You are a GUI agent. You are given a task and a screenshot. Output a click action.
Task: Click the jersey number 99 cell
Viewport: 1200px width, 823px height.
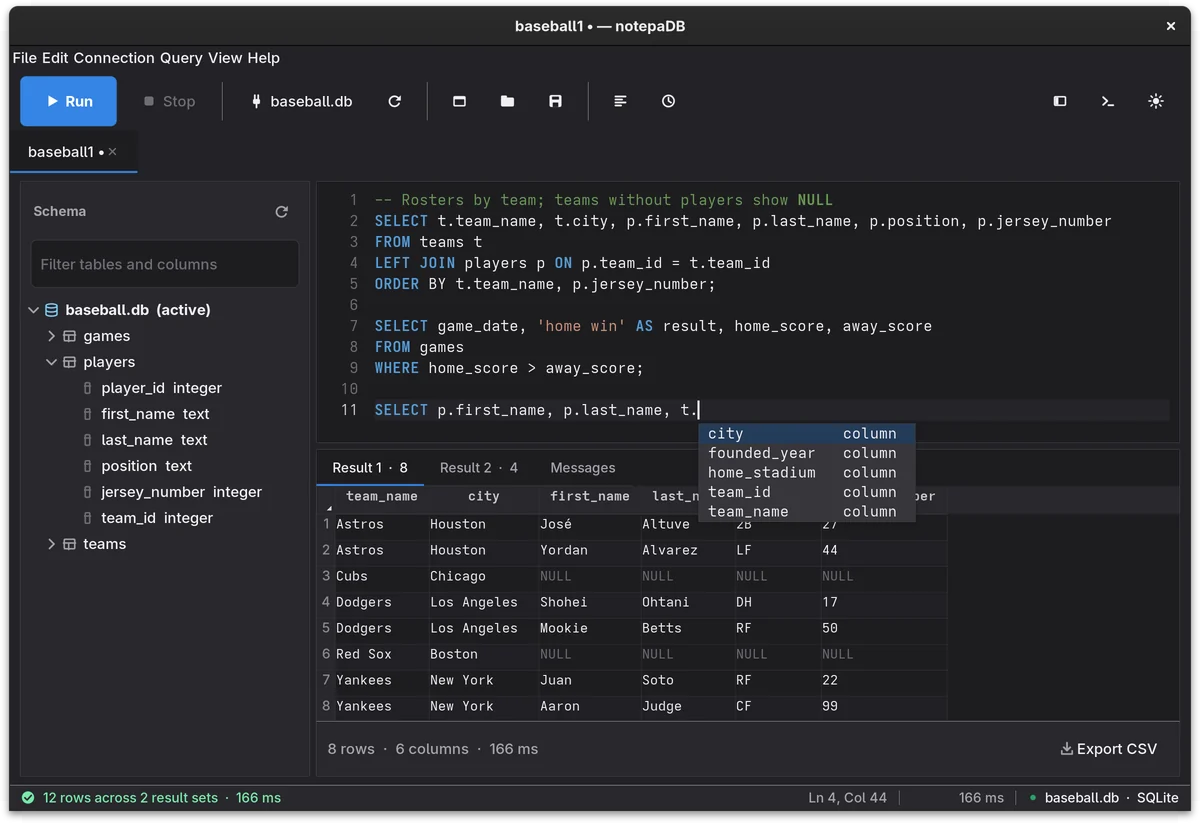[x=883, y=706]
